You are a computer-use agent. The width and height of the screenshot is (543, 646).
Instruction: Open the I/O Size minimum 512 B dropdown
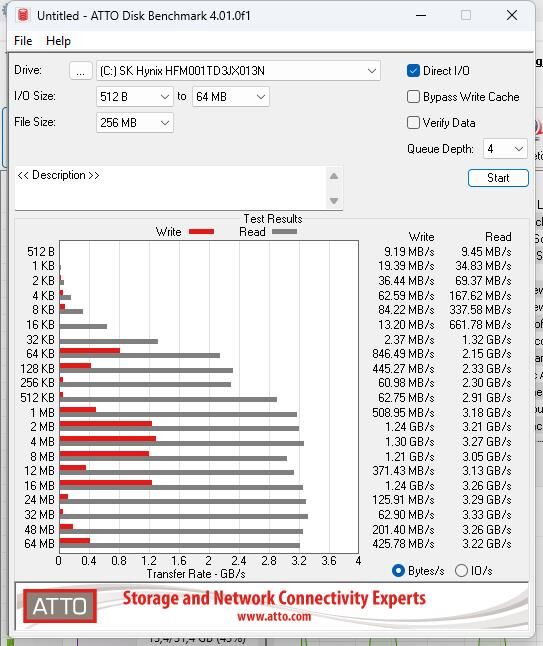135,97
